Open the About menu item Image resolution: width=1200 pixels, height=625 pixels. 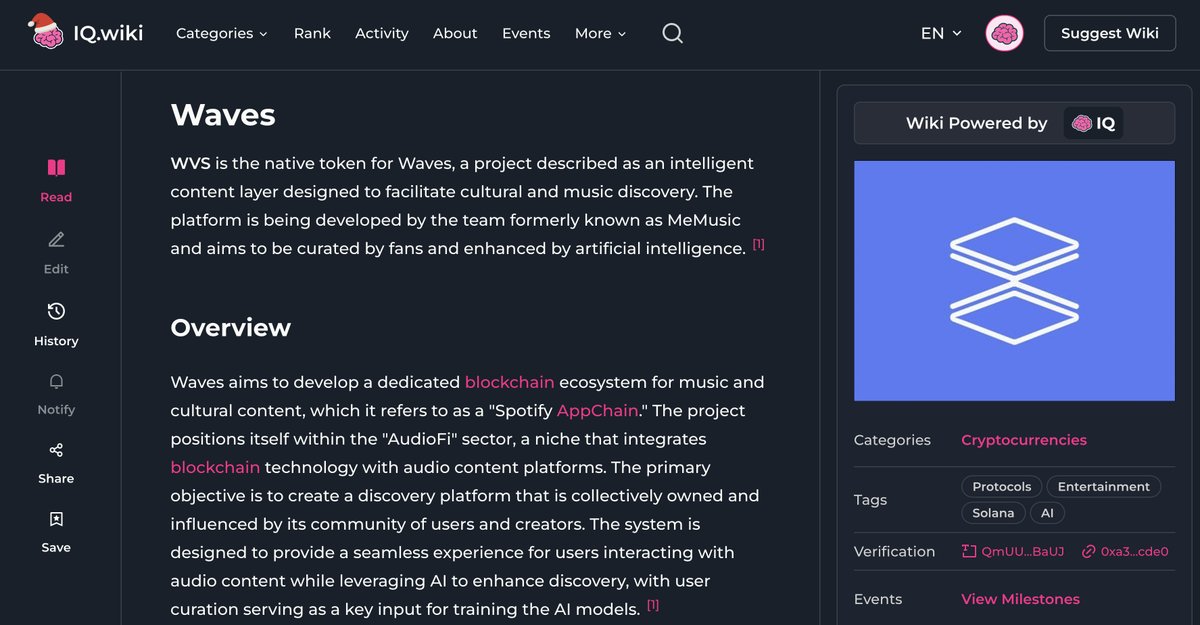(x=455, y=33)
